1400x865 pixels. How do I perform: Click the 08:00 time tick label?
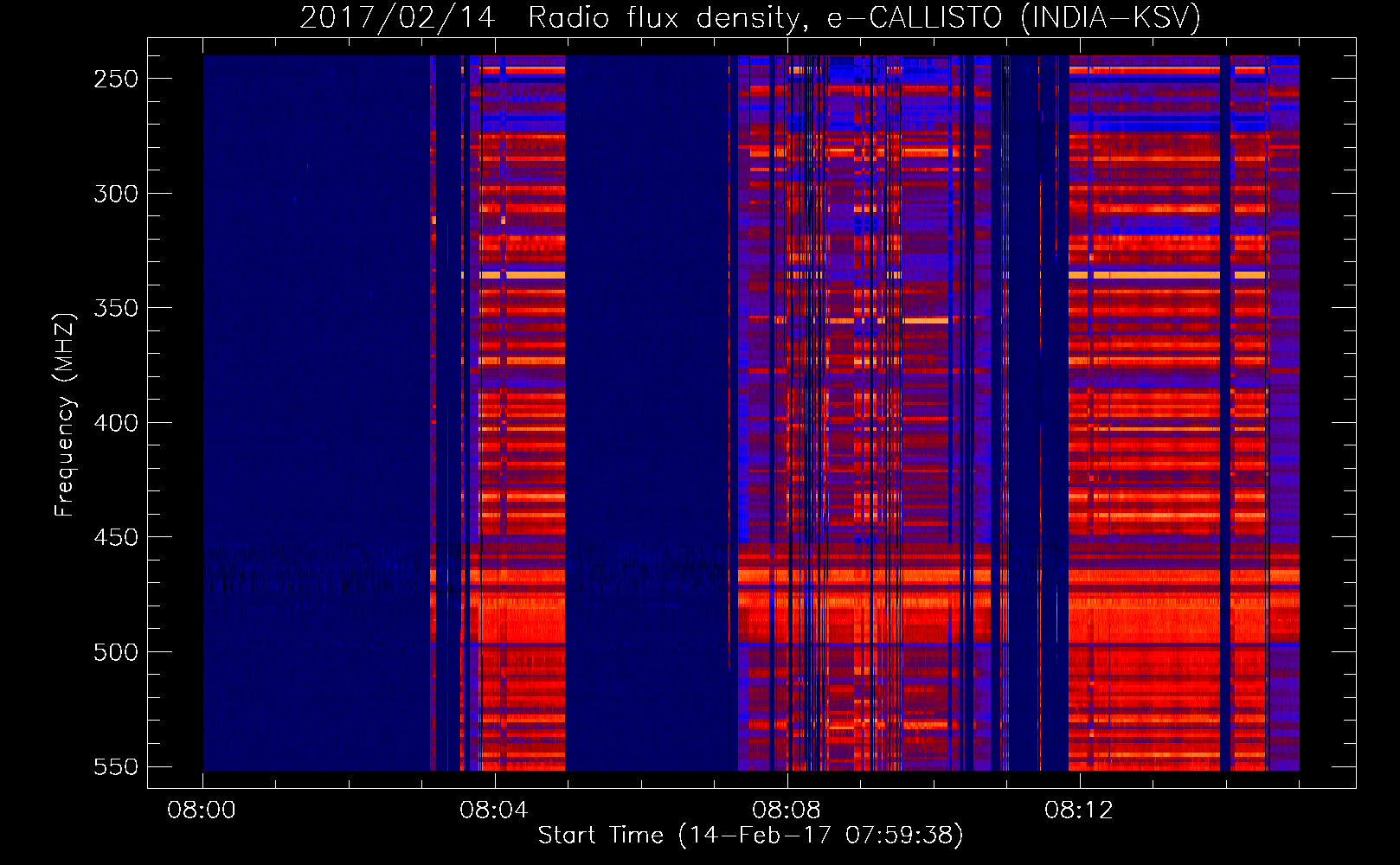click(202, 811)
